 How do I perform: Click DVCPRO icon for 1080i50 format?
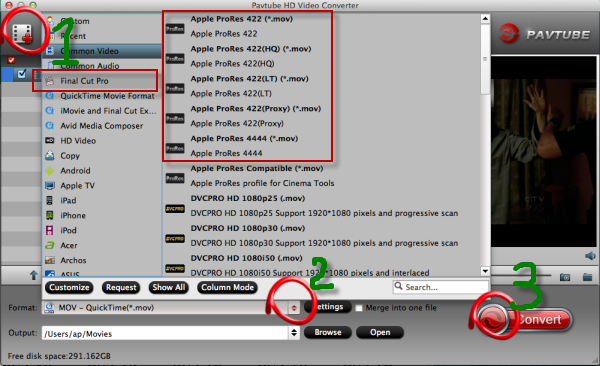pos(175,268)
